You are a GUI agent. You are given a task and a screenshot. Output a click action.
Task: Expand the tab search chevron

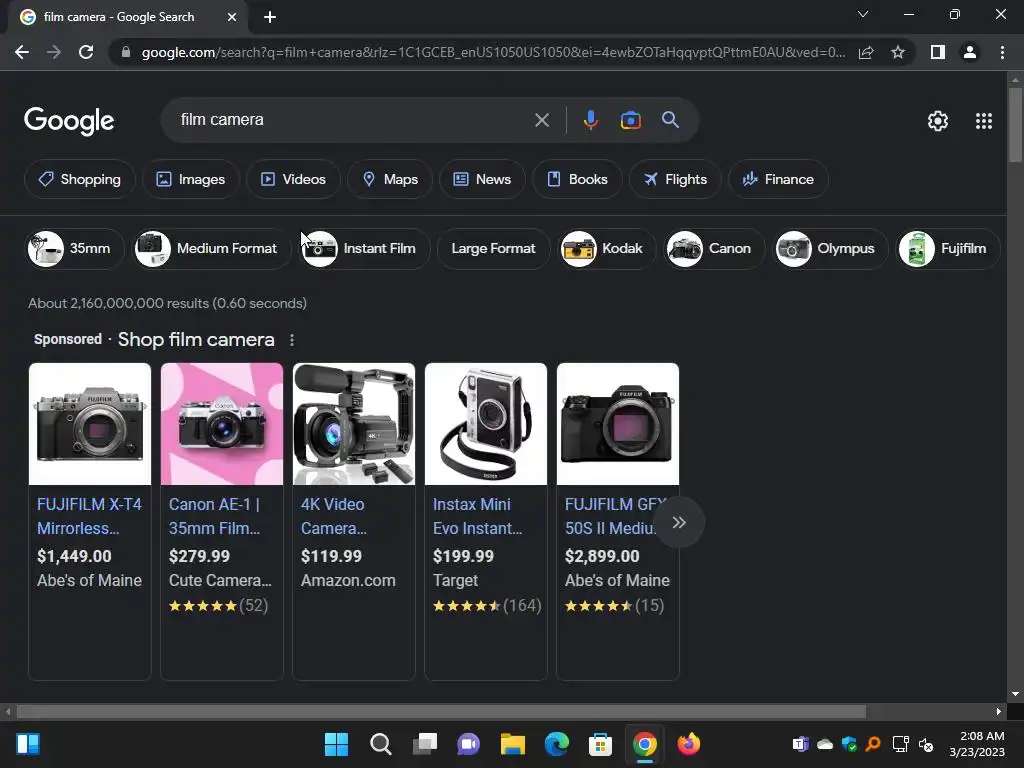point(863,14)
